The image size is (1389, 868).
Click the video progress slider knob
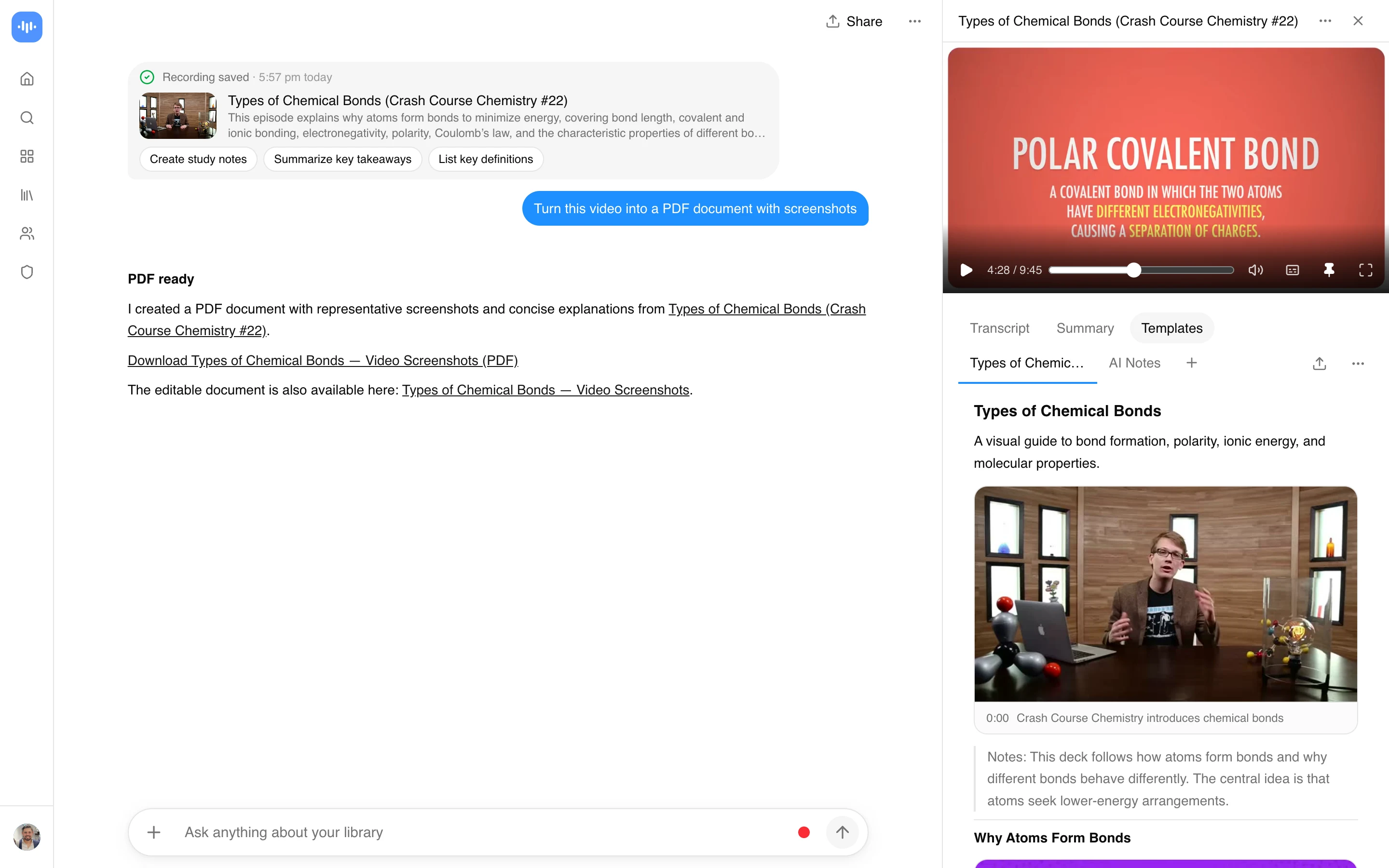pyautogui.click(x=1133, y=270)
